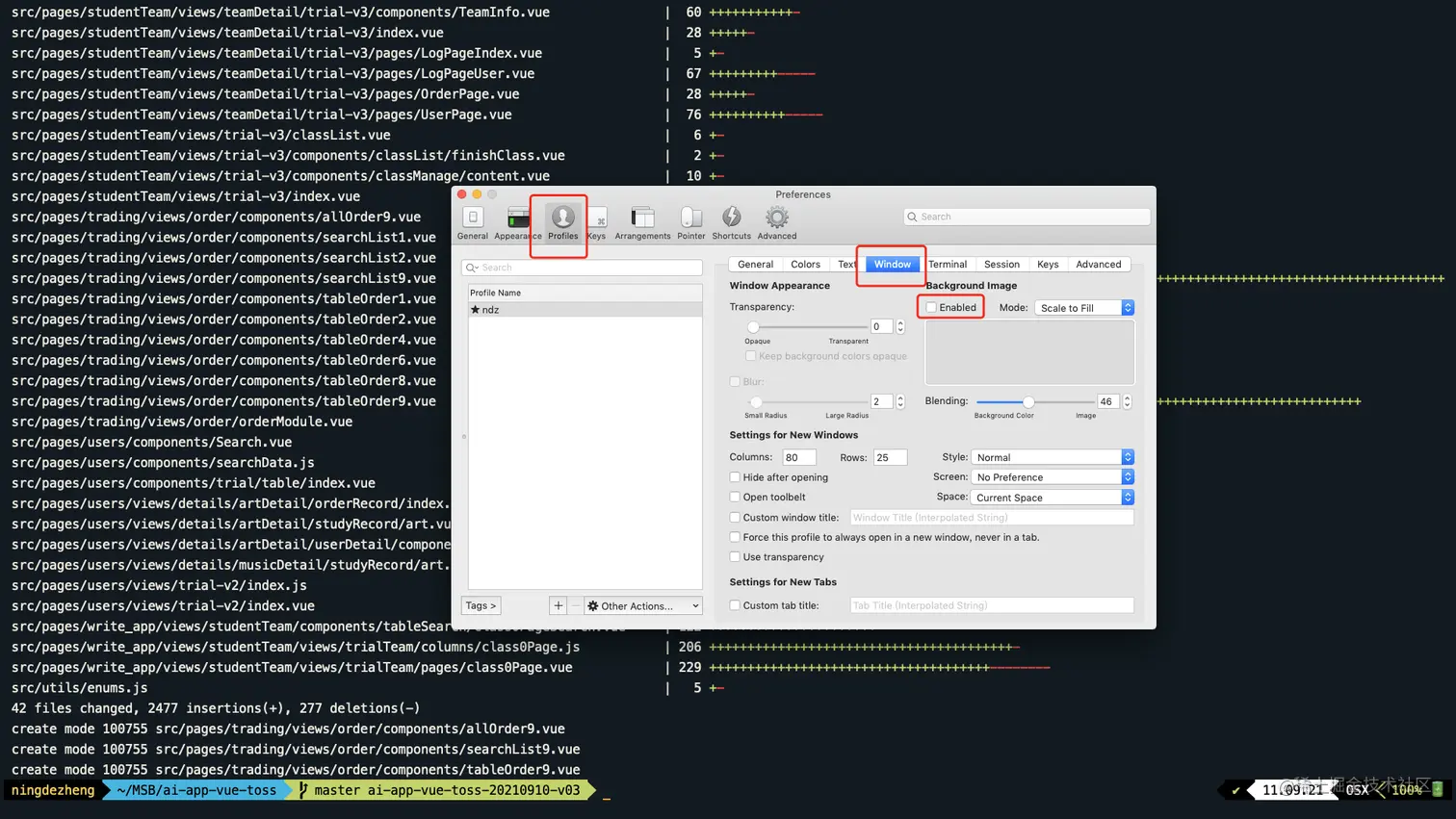This screenshot has width=1456, height=819.
Task: Check the Open toolbelt option
Action: click(x=736, y=498)
